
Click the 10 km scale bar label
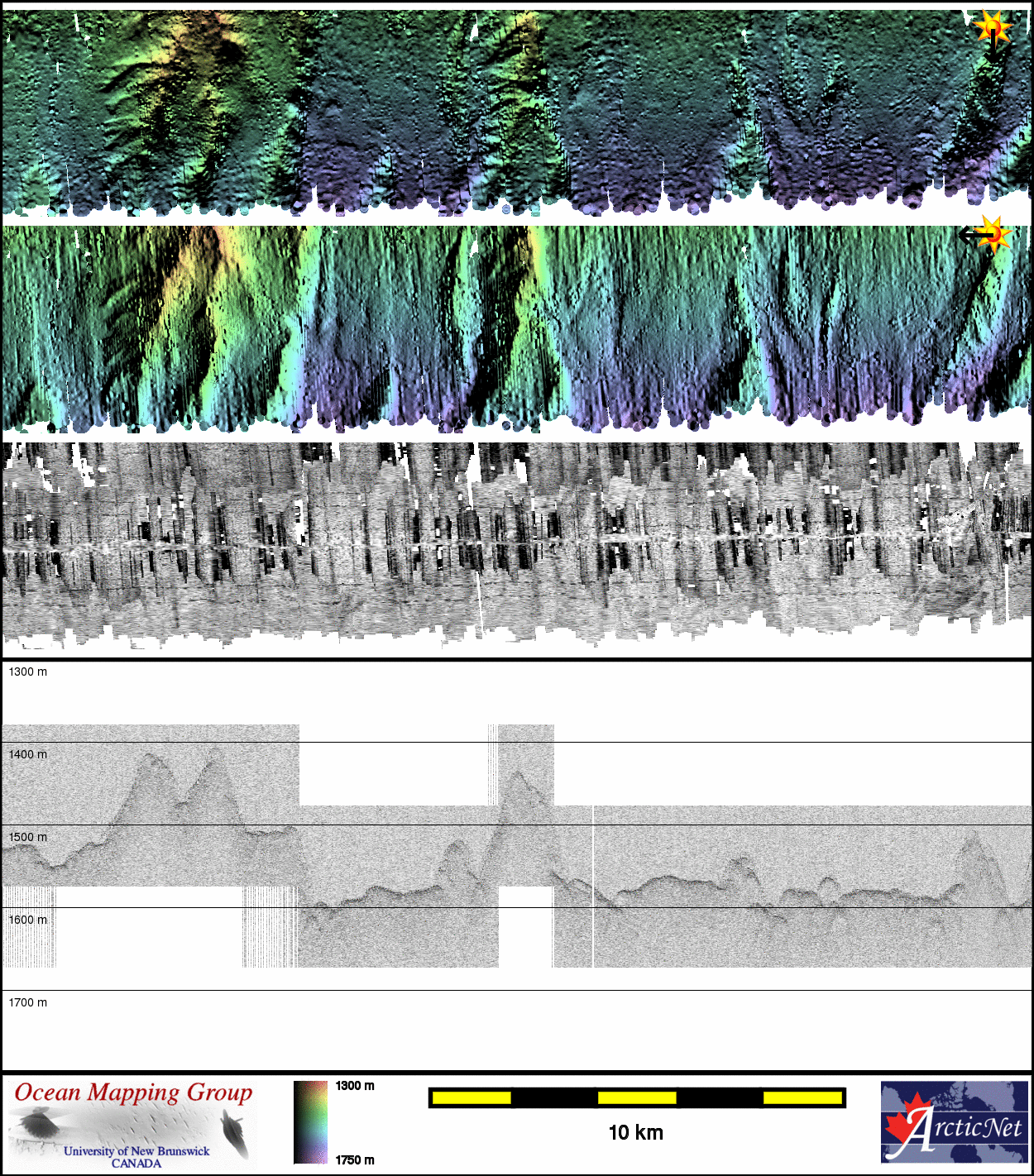point(635,1132)
